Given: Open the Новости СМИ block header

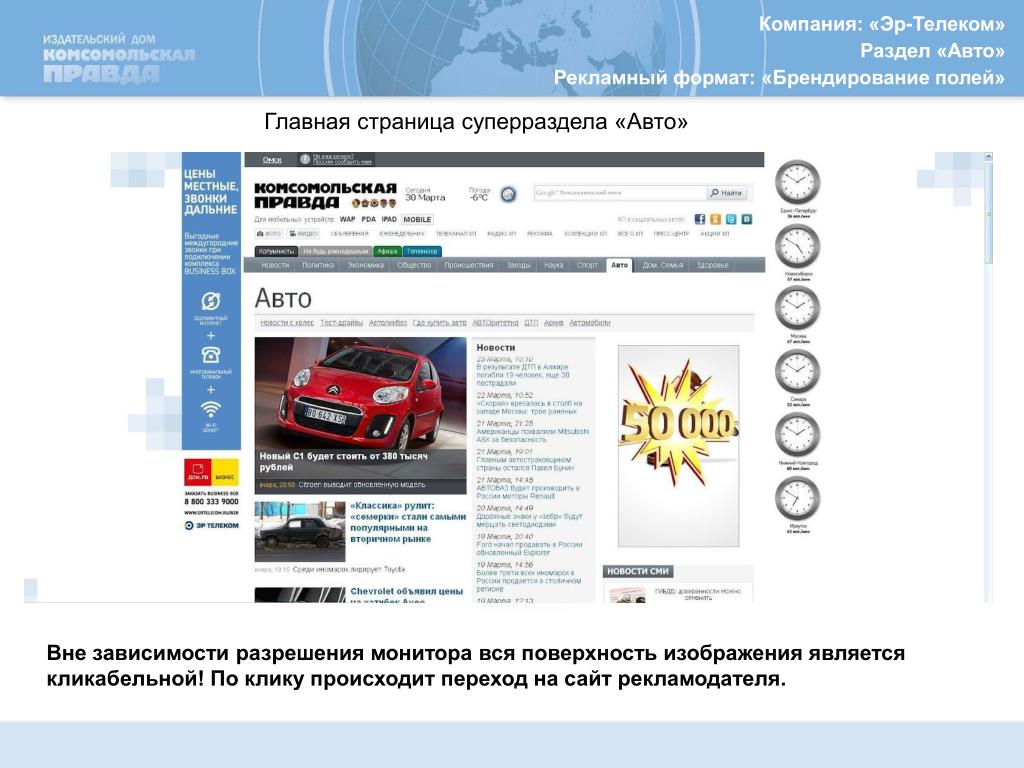Looking at the screenshot, I should coord(638,571).
